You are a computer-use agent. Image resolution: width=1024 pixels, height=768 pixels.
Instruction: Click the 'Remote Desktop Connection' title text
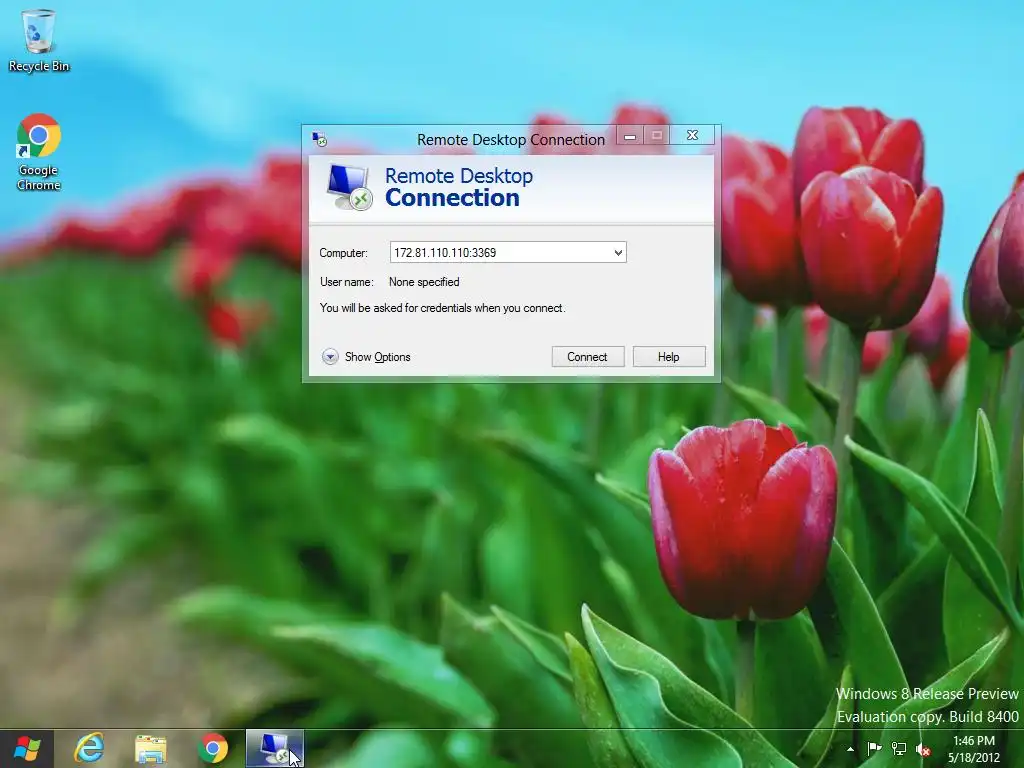click(x=511, y=140)
